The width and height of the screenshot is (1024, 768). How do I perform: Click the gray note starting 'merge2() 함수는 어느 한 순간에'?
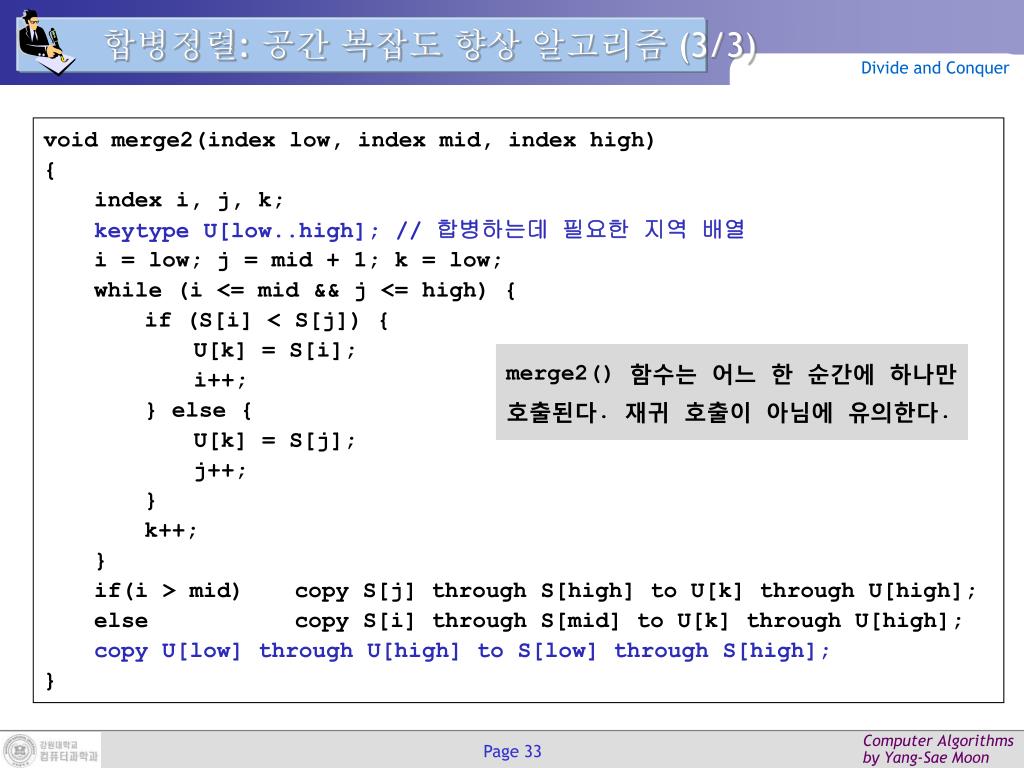click(x=731, y=392)
